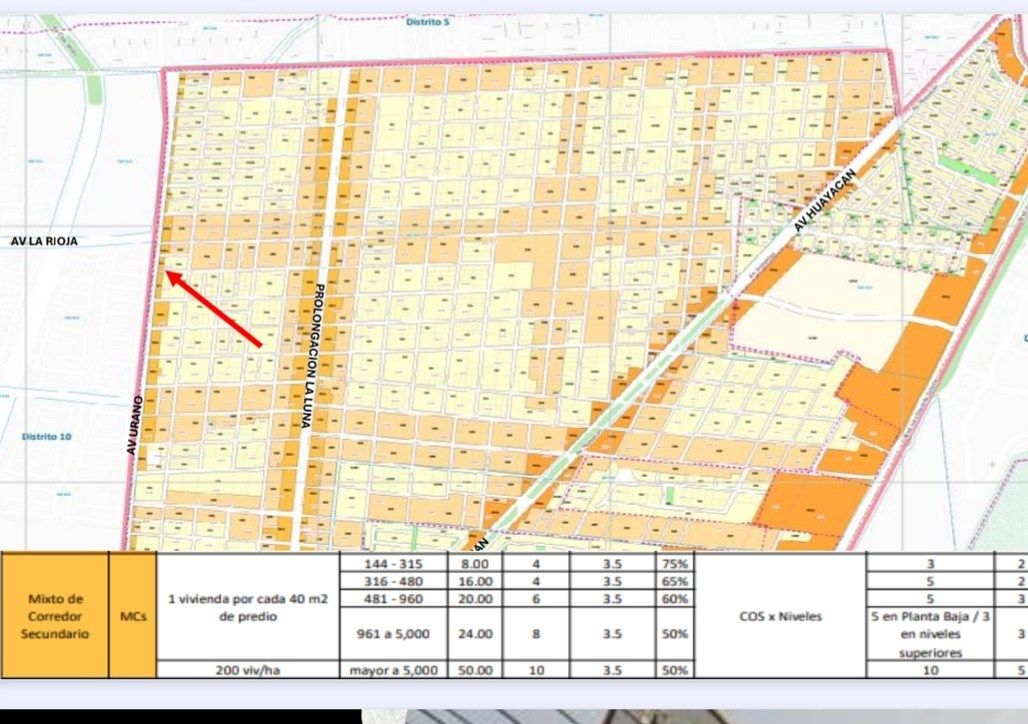1028x724 pixels.
Task: Select the mayor a 5,000 cell
Action: pos(393,670)
